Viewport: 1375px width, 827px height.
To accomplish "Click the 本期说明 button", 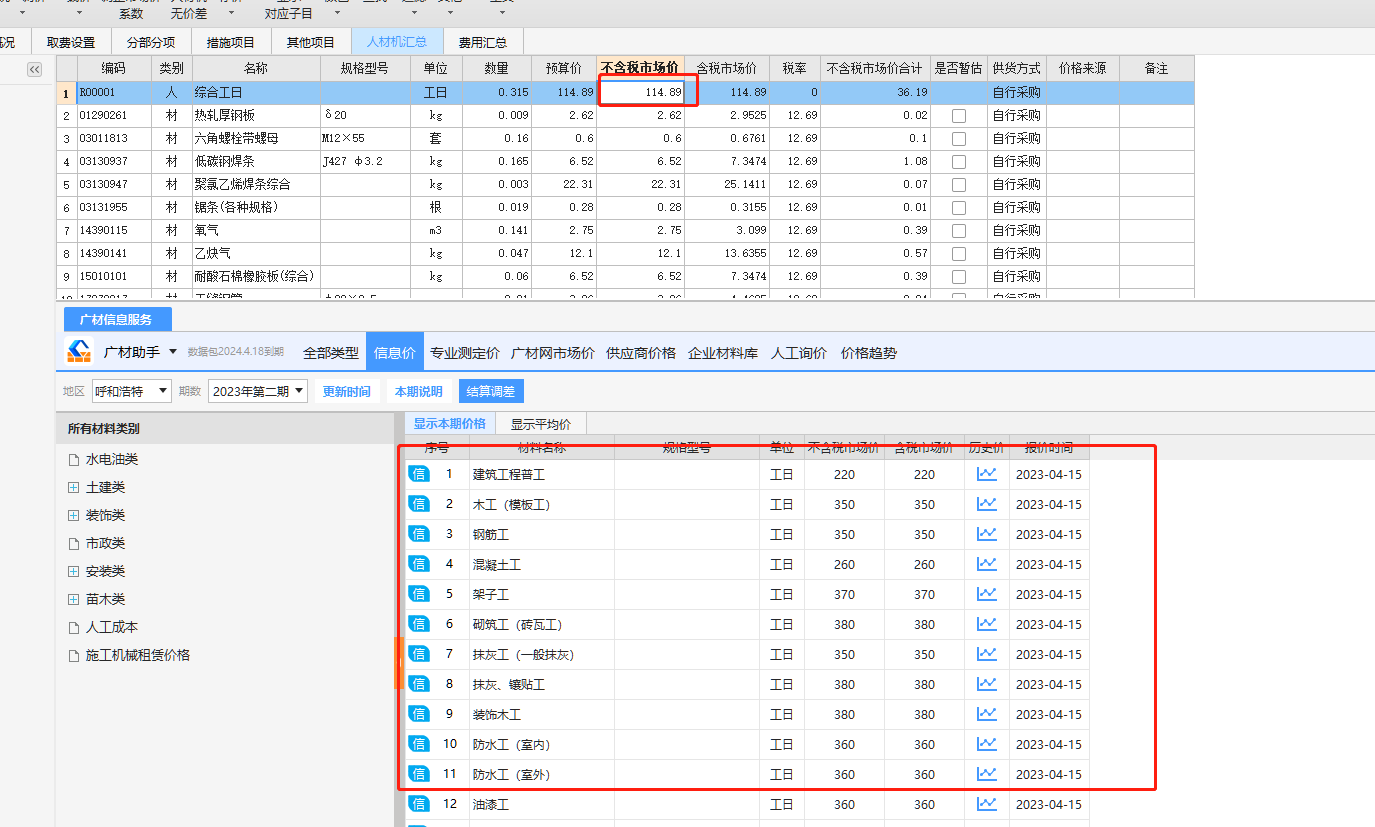I will click(418, 391).
